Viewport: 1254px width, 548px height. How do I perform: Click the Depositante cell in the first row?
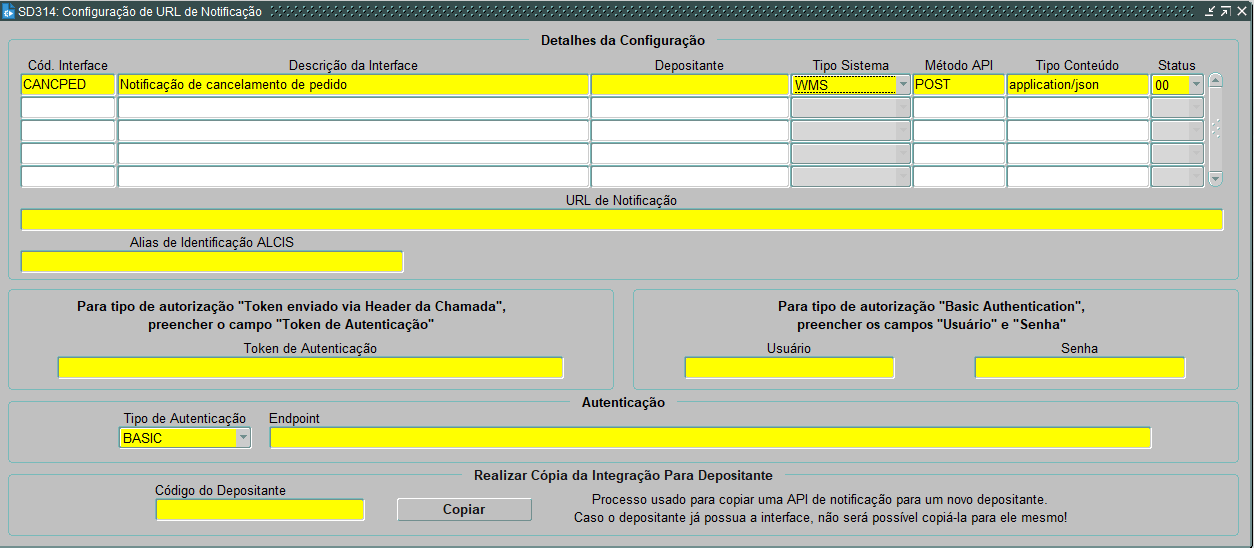(x=690, y=85)
